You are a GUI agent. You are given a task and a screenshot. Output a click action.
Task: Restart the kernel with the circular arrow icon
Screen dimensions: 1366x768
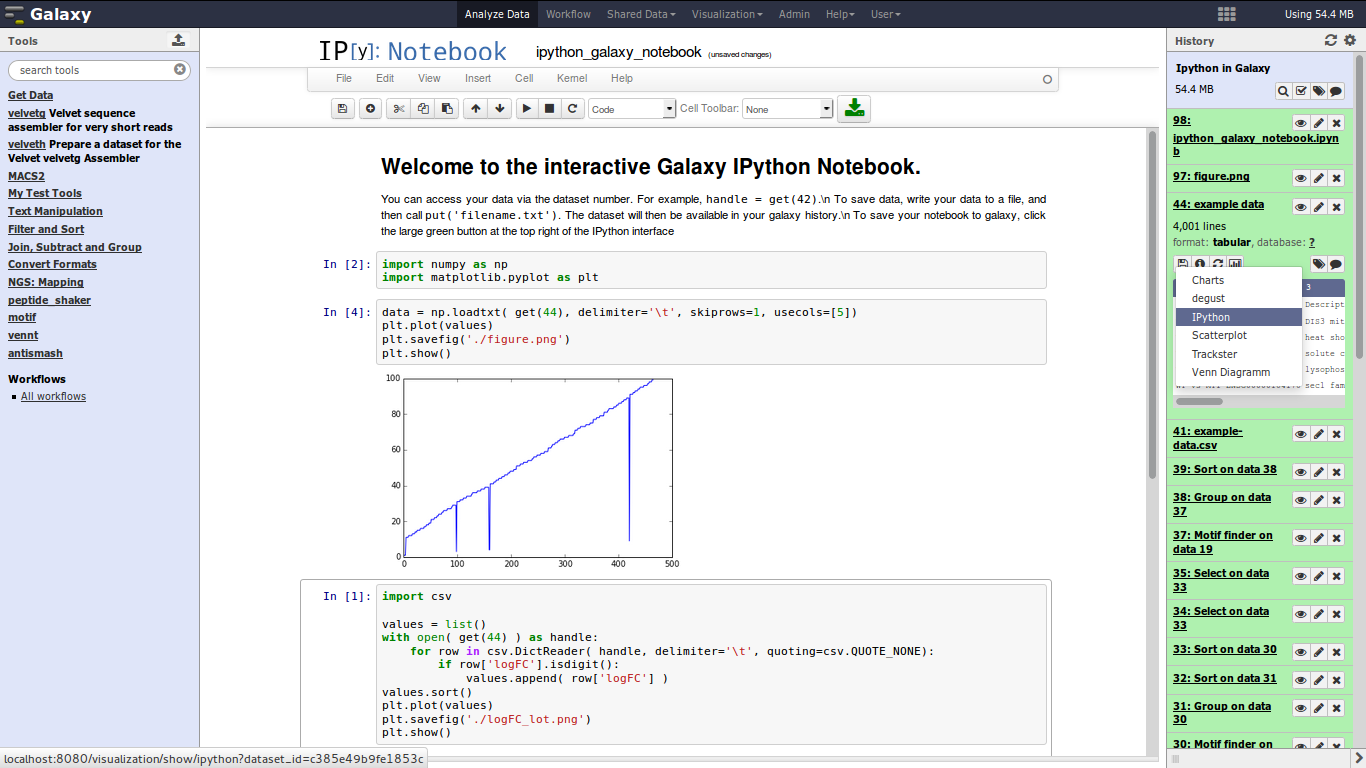[572, 108]
